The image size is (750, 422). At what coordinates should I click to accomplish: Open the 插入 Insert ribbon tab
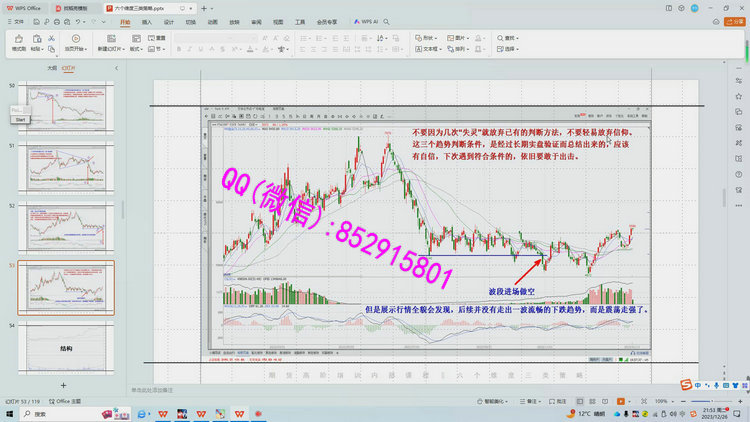147,21
